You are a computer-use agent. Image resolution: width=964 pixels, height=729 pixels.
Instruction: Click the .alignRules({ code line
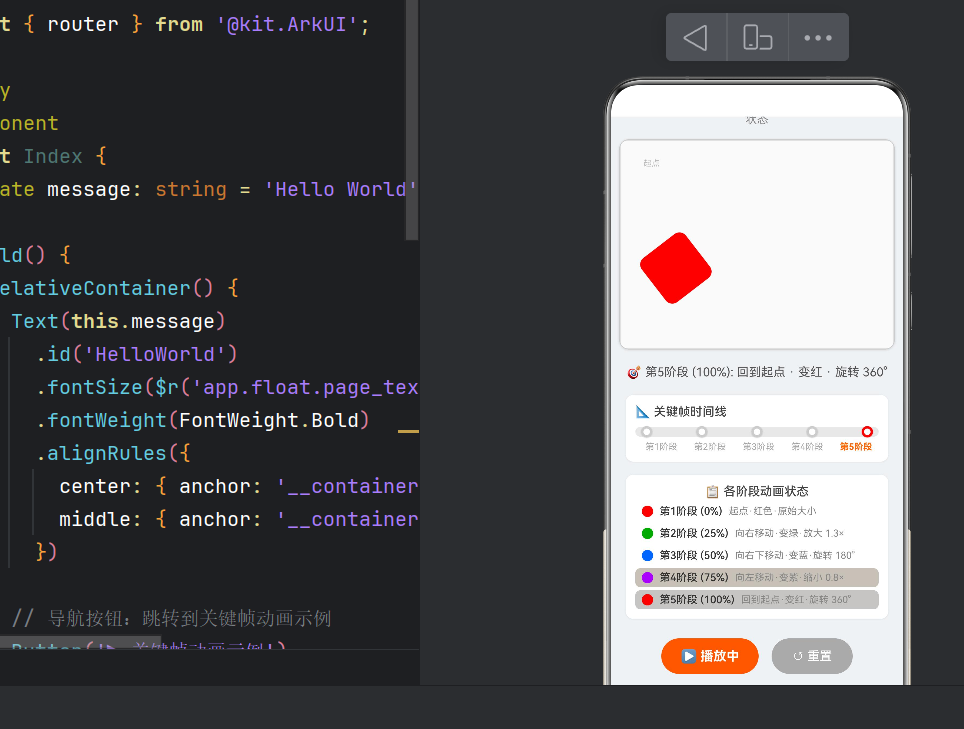pyautogui.click(x=114, y=454)
